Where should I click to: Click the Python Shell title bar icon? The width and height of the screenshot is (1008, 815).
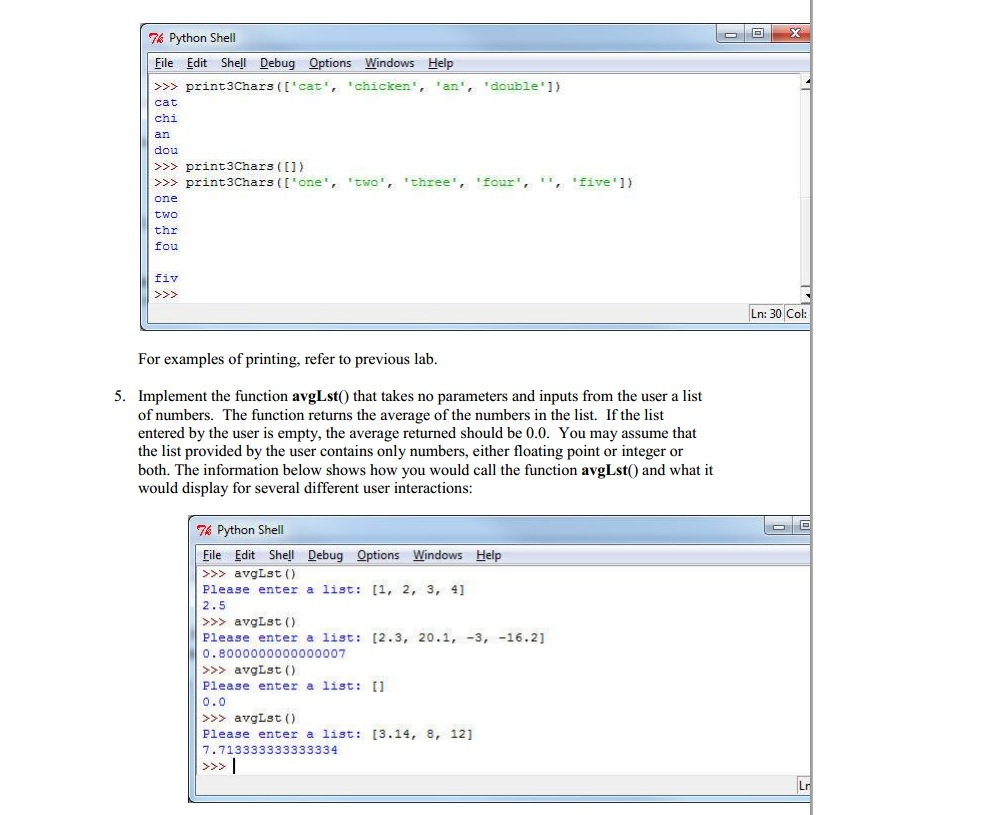pyautogui.click(x=155, y=37)
